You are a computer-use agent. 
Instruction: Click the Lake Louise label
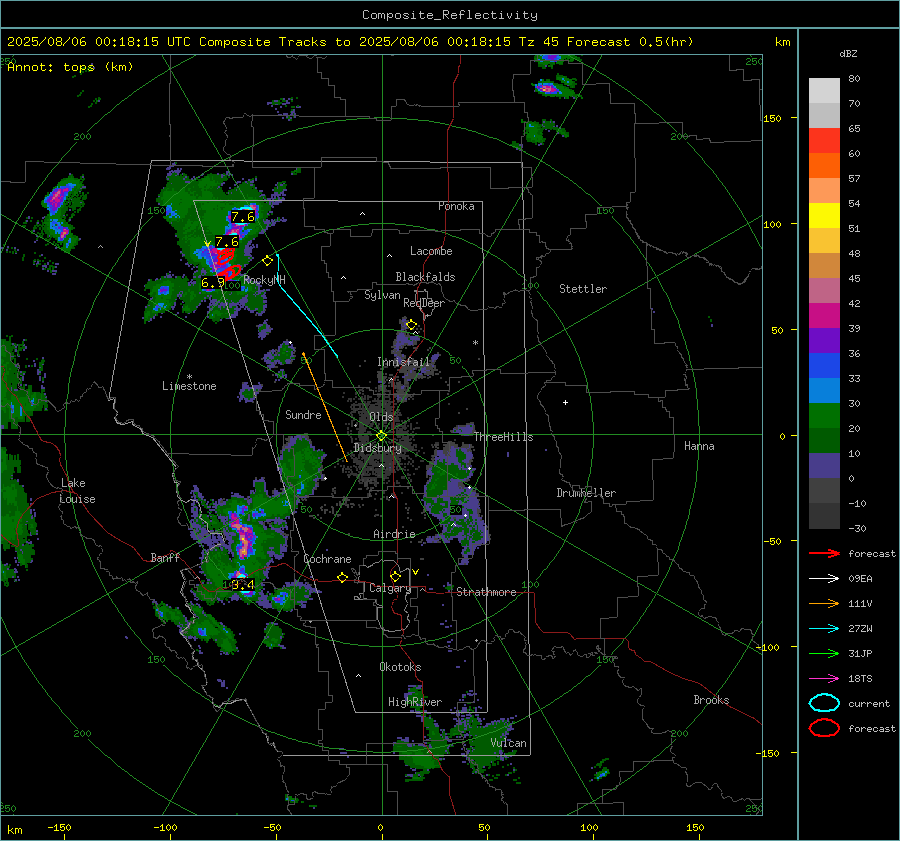[x=78, y=491]
